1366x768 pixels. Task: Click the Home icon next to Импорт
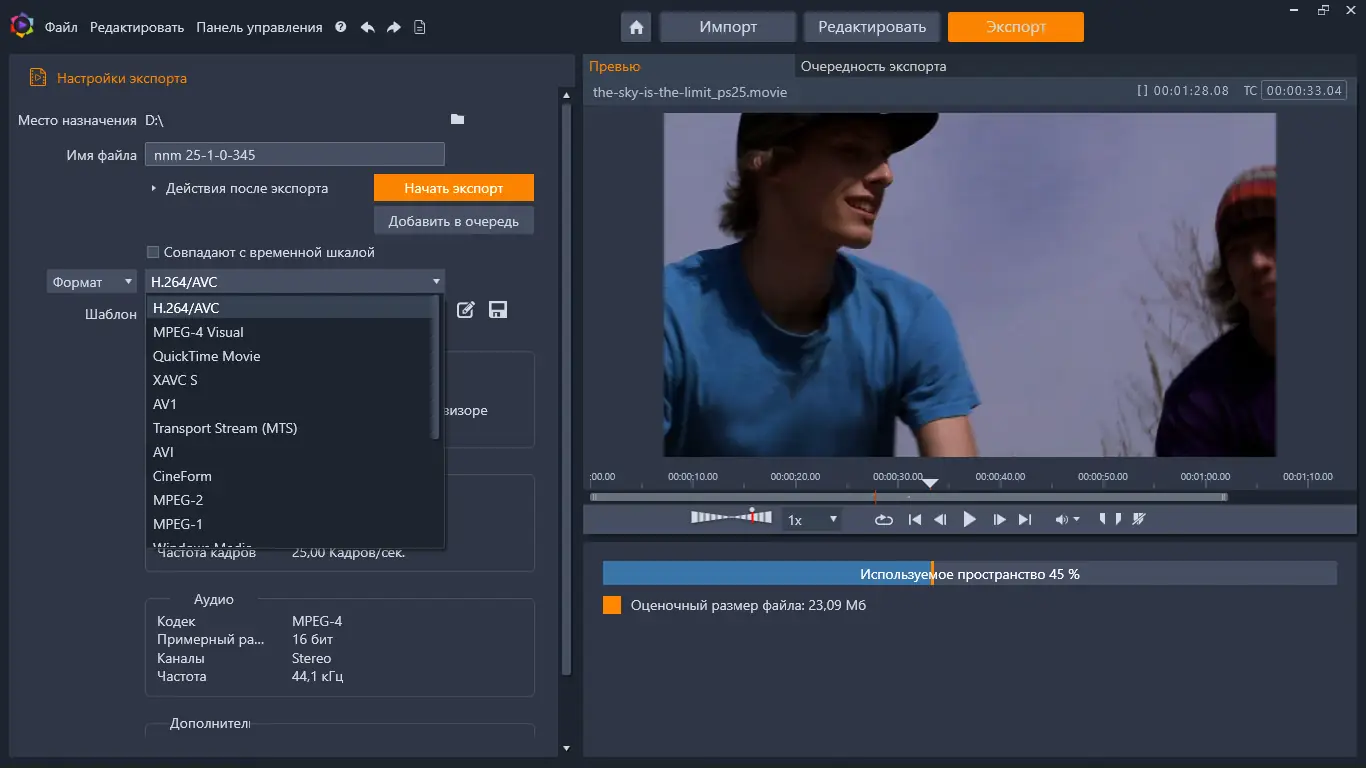(x=635, y=27)
